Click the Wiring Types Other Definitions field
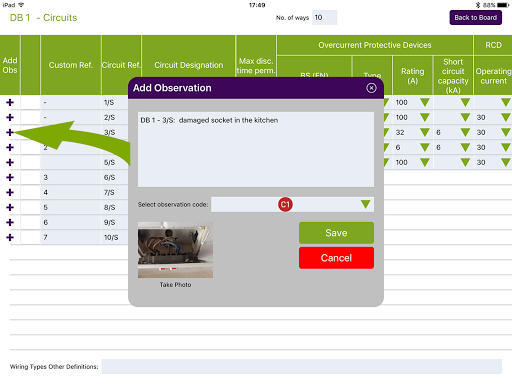Screen dimensions: 512x384 302,367
